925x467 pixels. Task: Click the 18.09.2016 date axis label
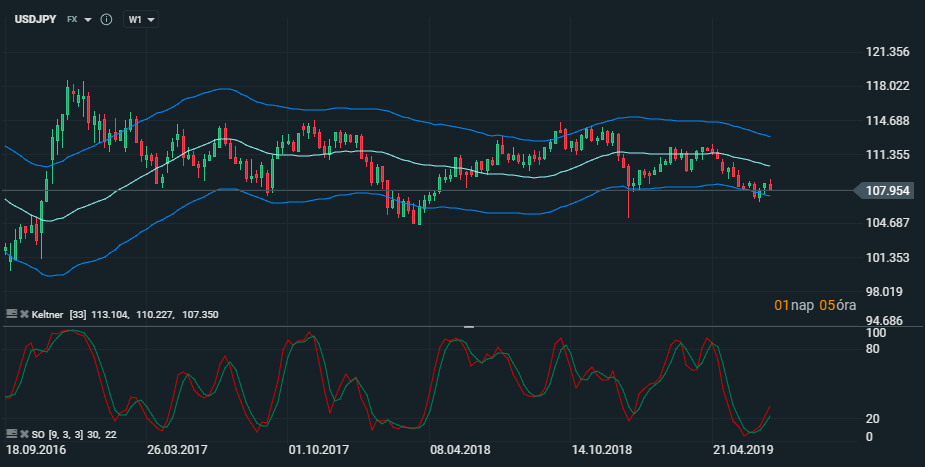point(35,450)
